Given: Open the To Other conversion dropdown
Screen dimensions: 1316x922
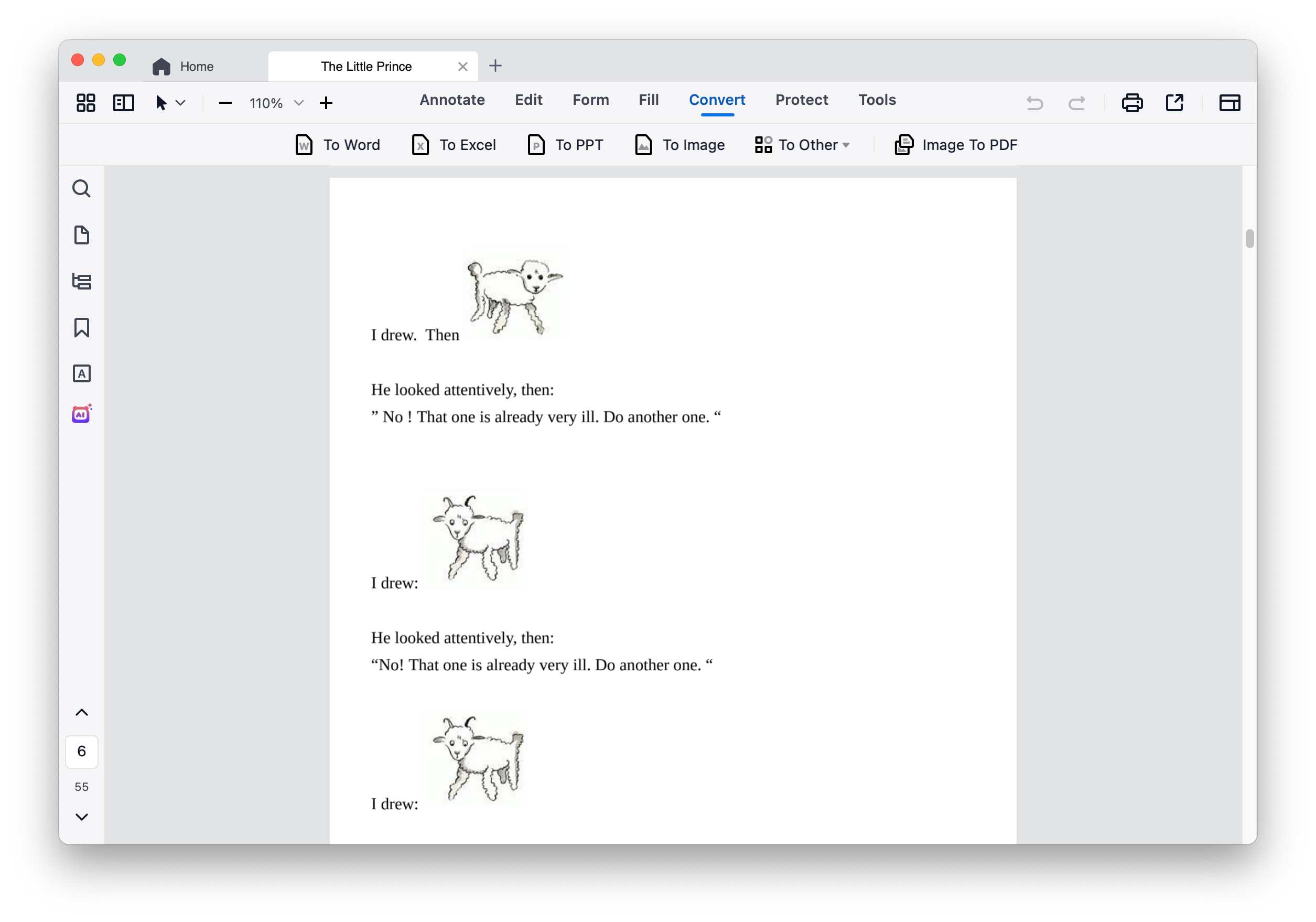Looking at the screenshot, I should click(x=802, y=145).
